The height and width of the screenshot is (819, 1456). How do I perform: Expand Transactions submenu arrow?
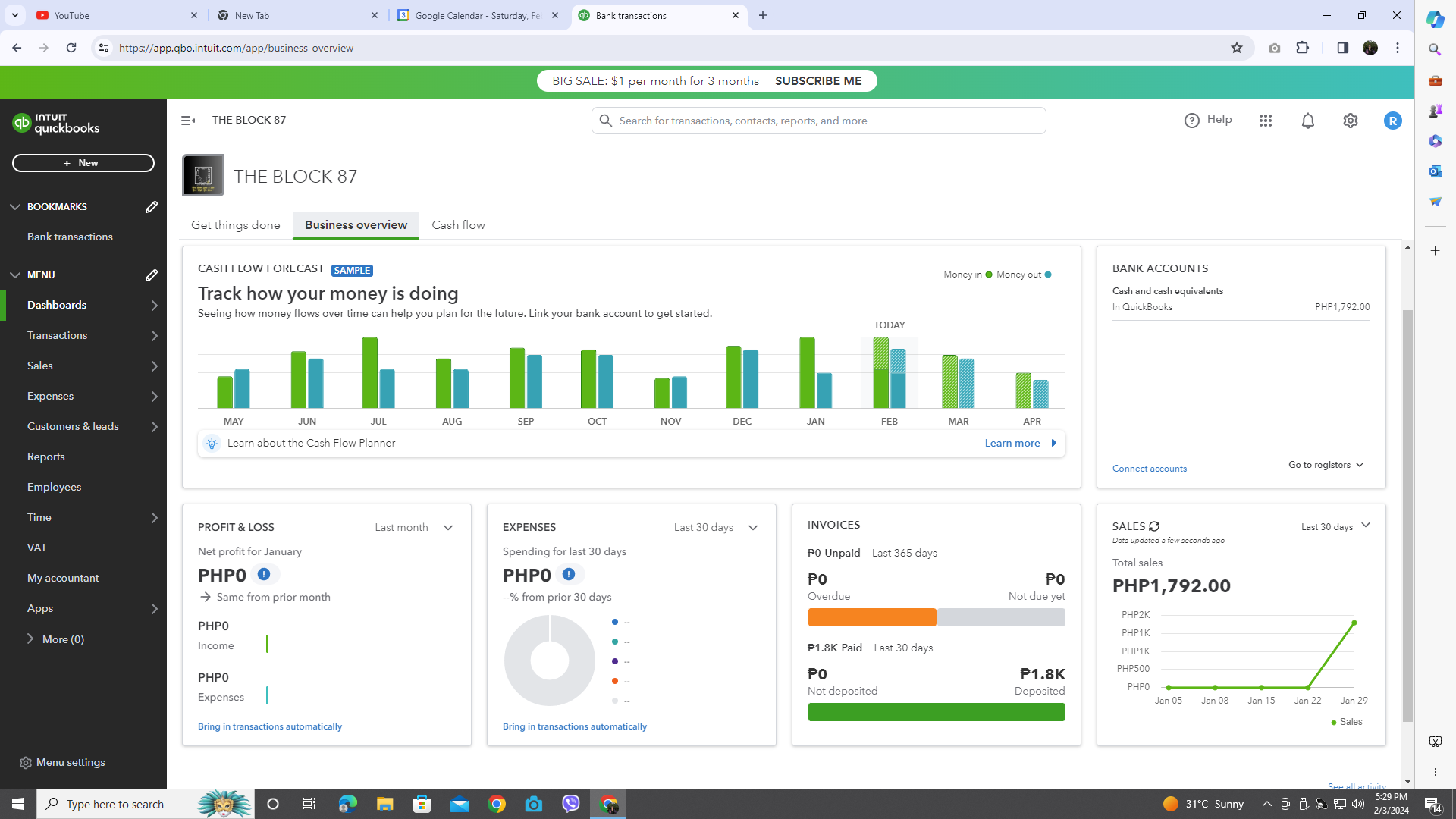154,336
